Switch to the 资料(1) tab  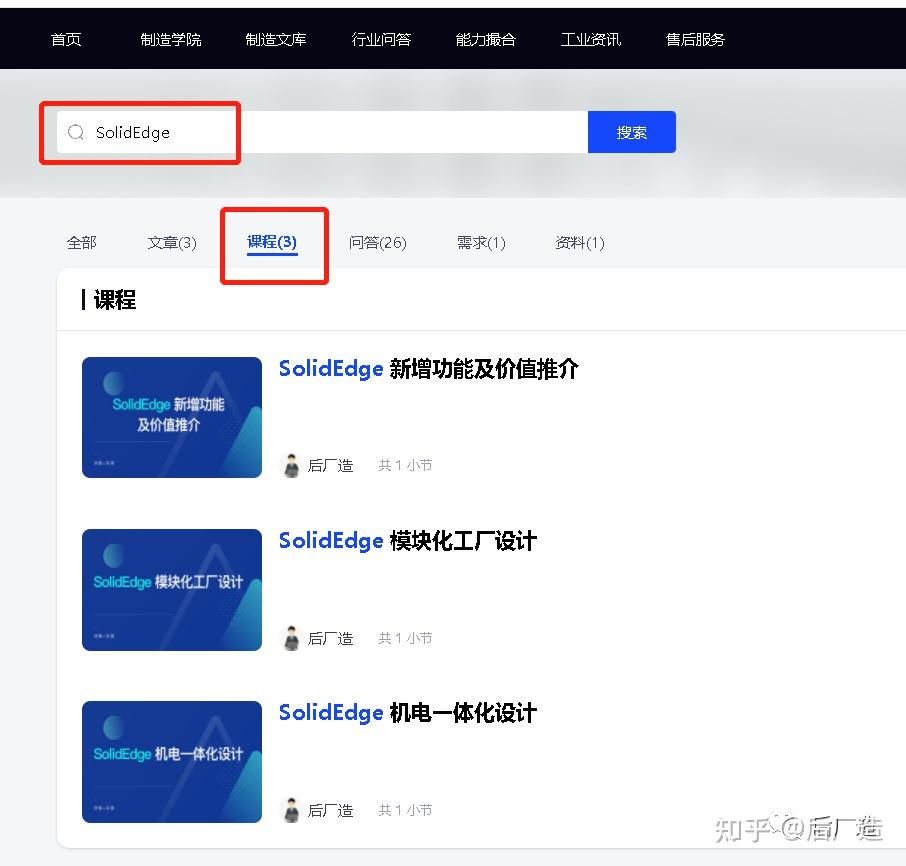pos(579,242)
